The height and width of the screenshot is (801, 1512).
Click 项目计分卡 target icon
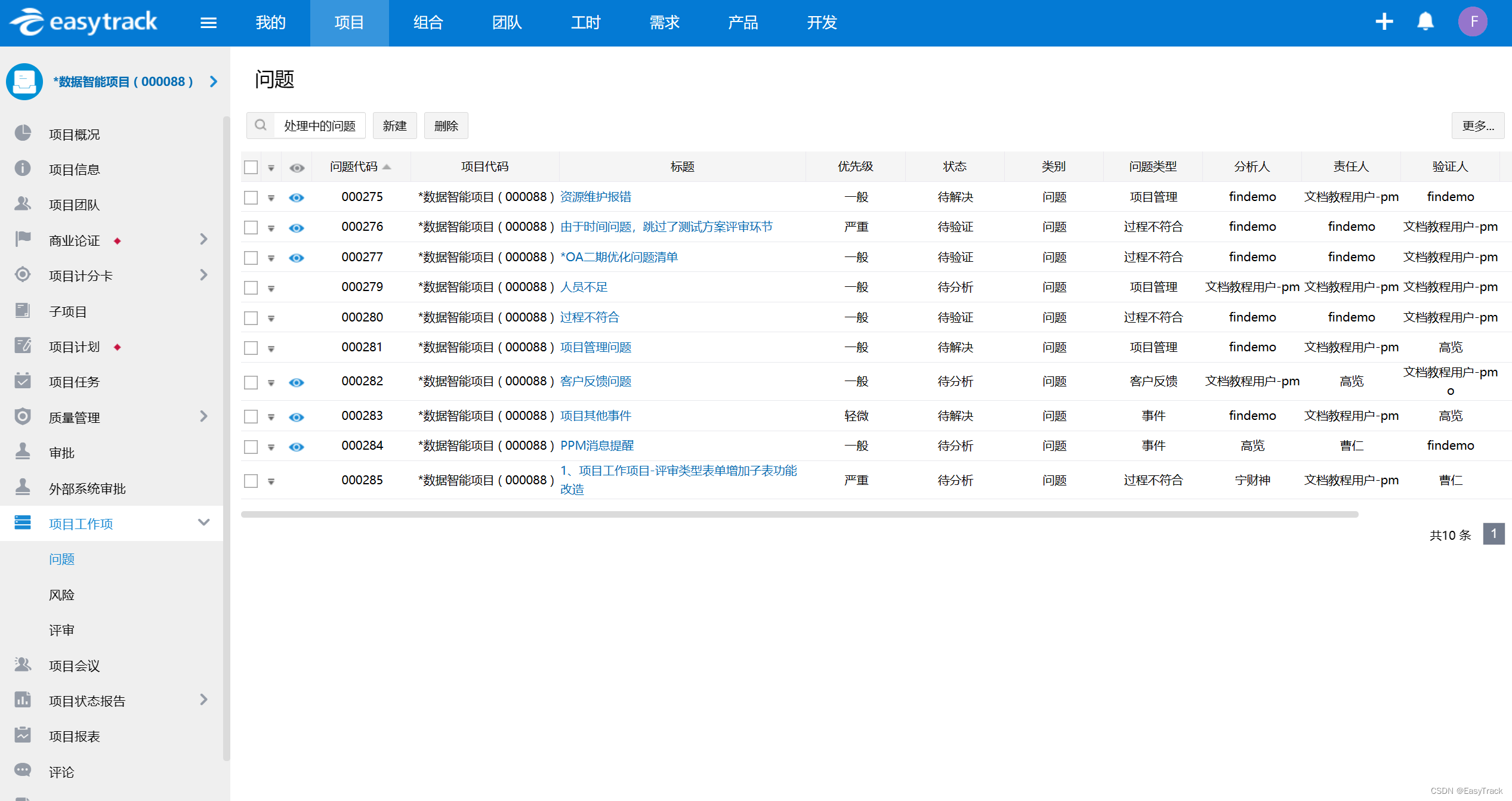click(x=23, y=274)
